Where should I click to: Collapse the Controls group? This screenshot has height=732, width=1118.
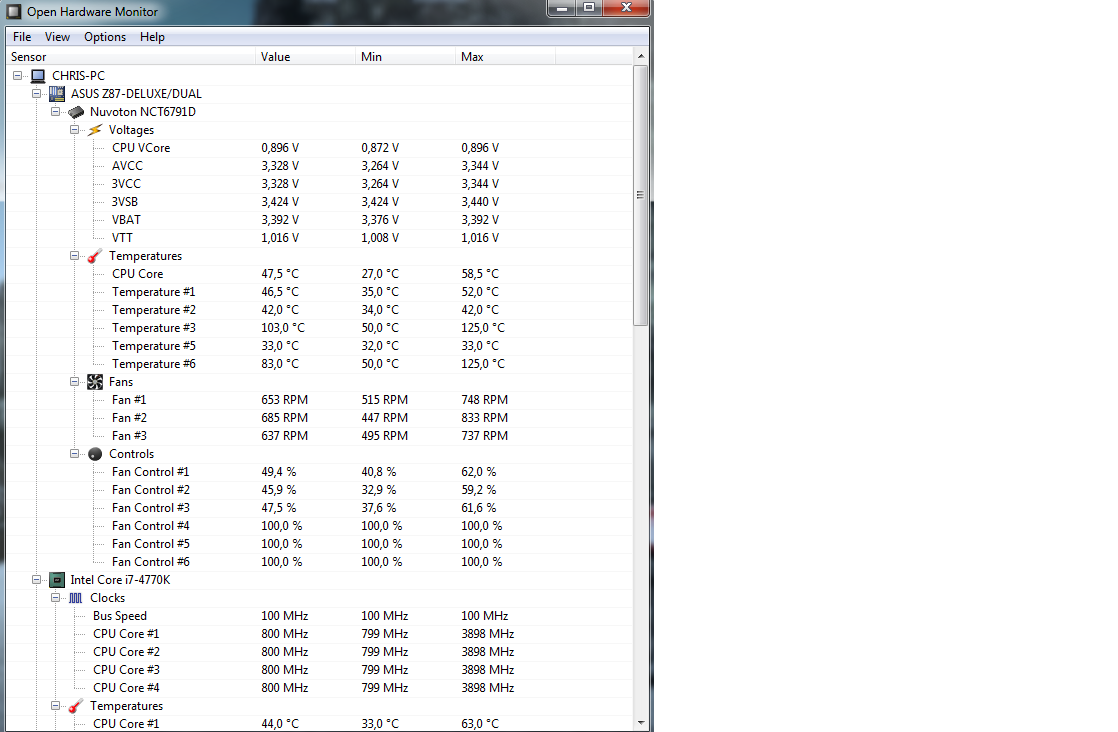coord(74,453)
